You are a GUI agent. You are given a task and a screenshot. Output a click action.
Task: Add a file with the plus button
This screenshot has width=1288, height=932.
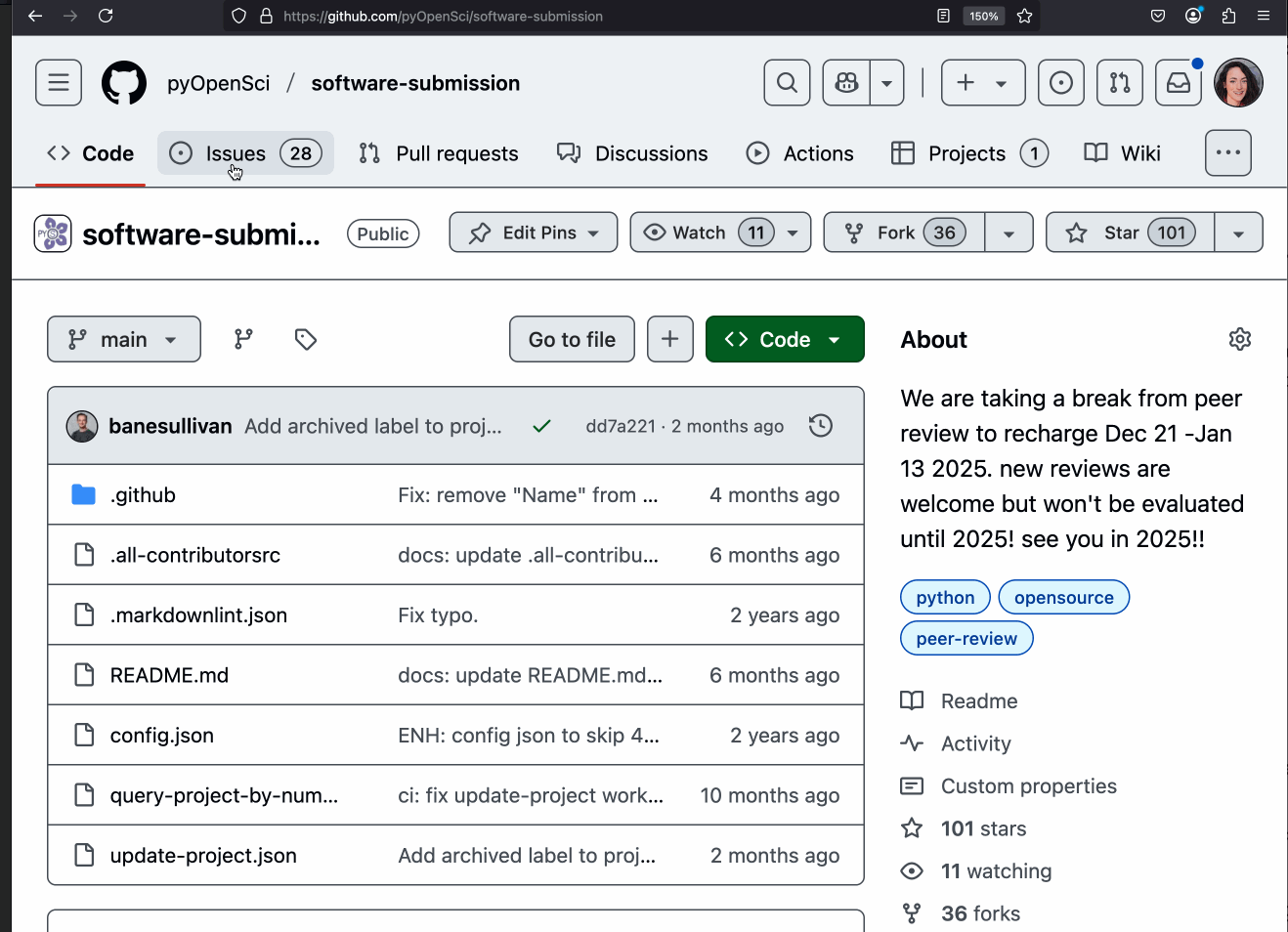670,339
